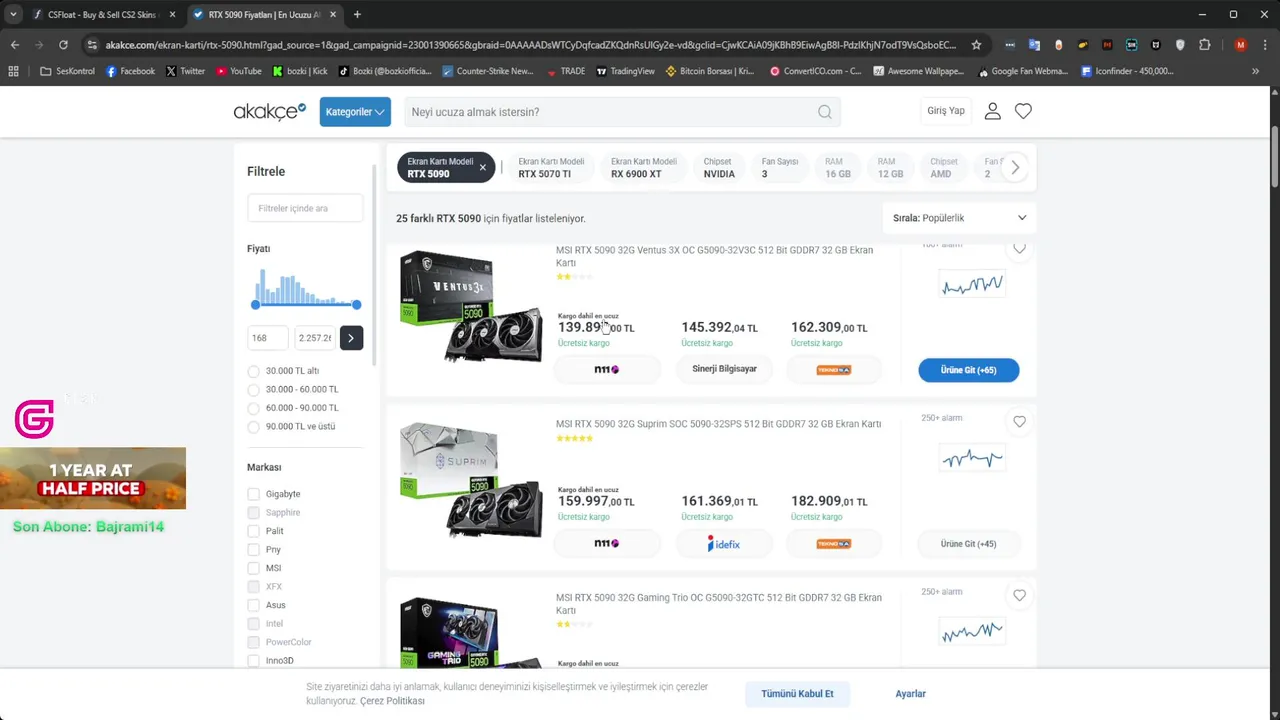Open the n11 seller logo for Ventus 3X

[607, 369]
